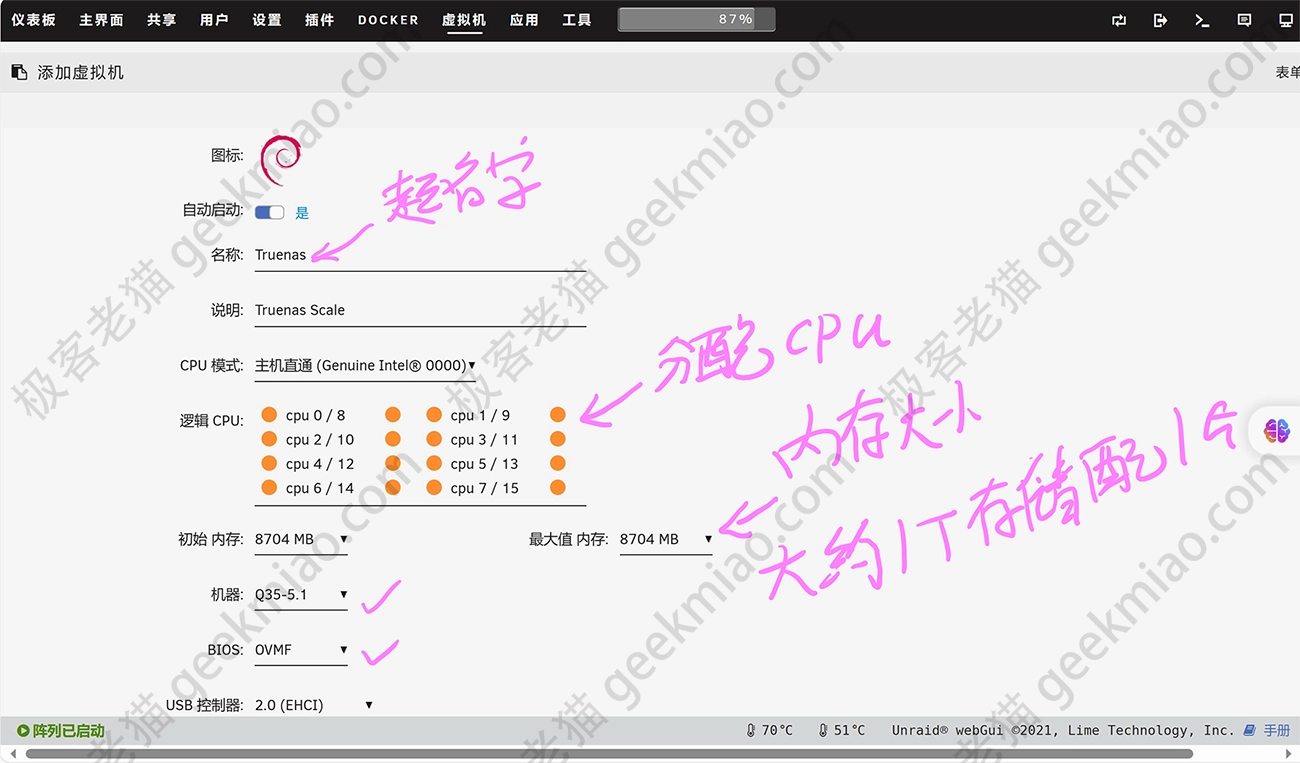Click the colorful brain extension icon
1300x763 pixels.
(1277, 431)
